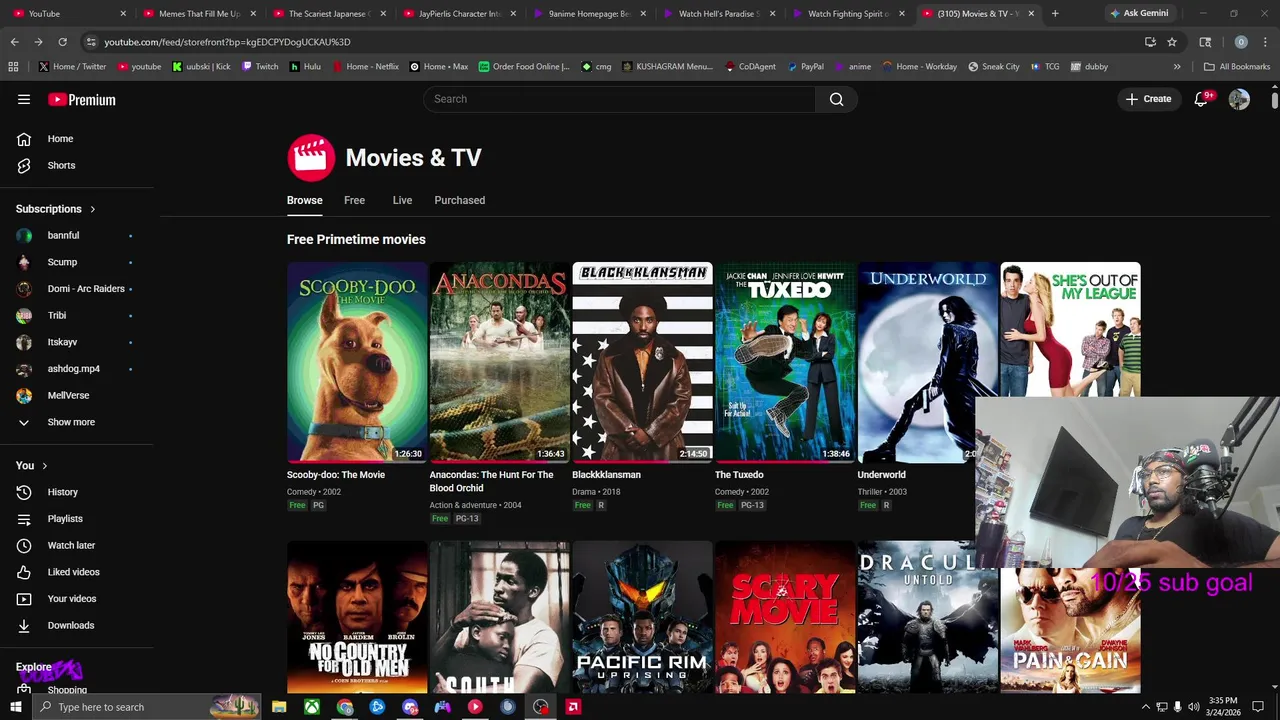Switch to the Purchased tab
This screenshot has width=1280, height=720.
coord(460,200)
